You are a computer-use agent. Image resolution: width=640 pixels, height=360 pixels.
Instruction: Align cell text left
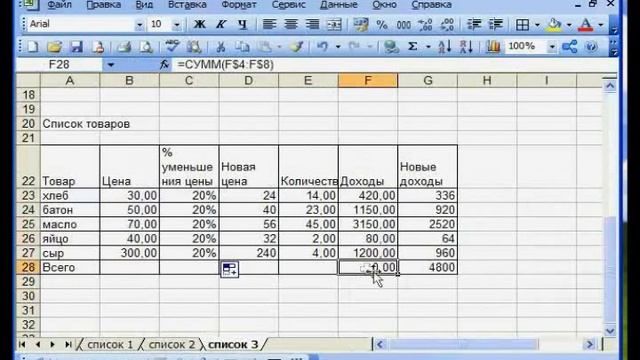pyautogui.click(x=269, y=24)
